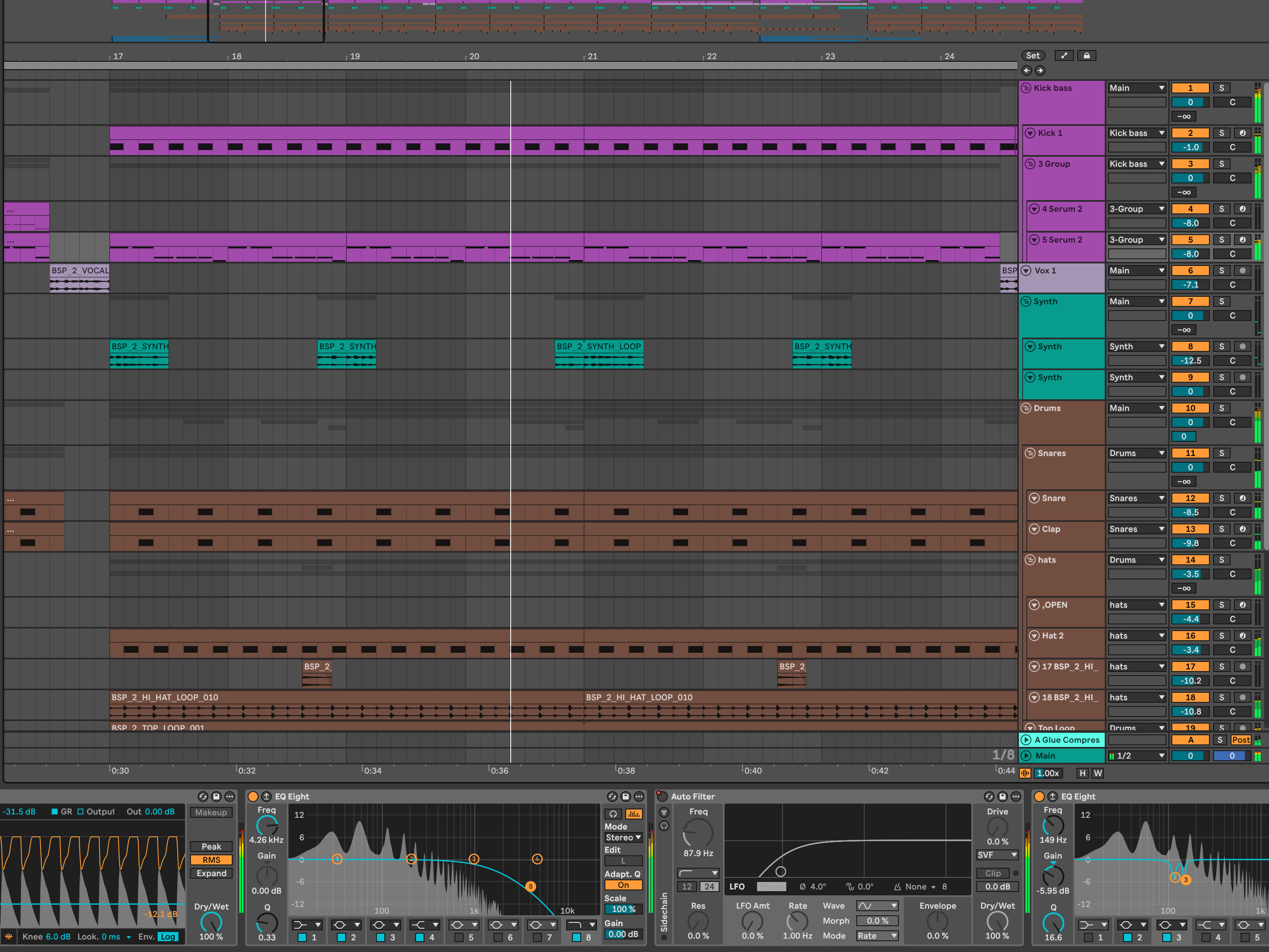Expand Auto Filter sidechain triangle toggle

point(665,813)
